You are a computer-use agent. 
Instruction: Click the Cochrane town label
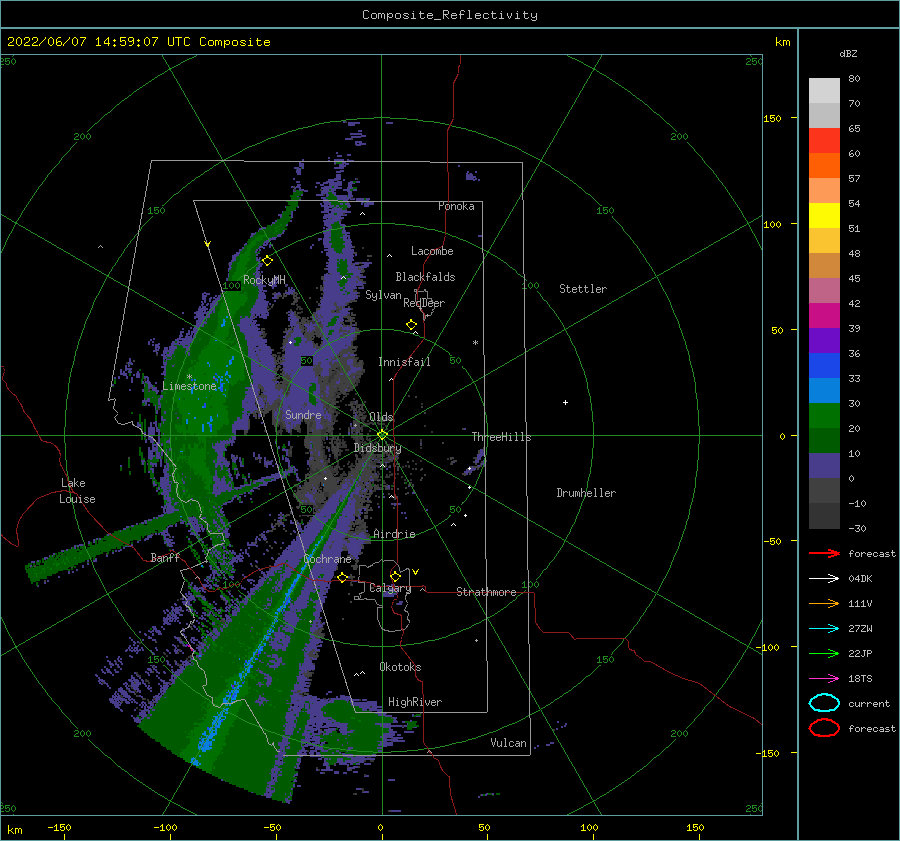[327, 559]
